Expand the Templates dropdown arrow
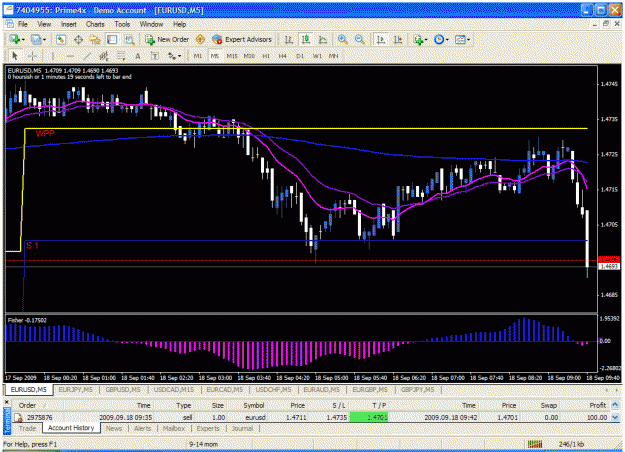The image size is (625, 452). pyautogui.click(x=468, y=39)
